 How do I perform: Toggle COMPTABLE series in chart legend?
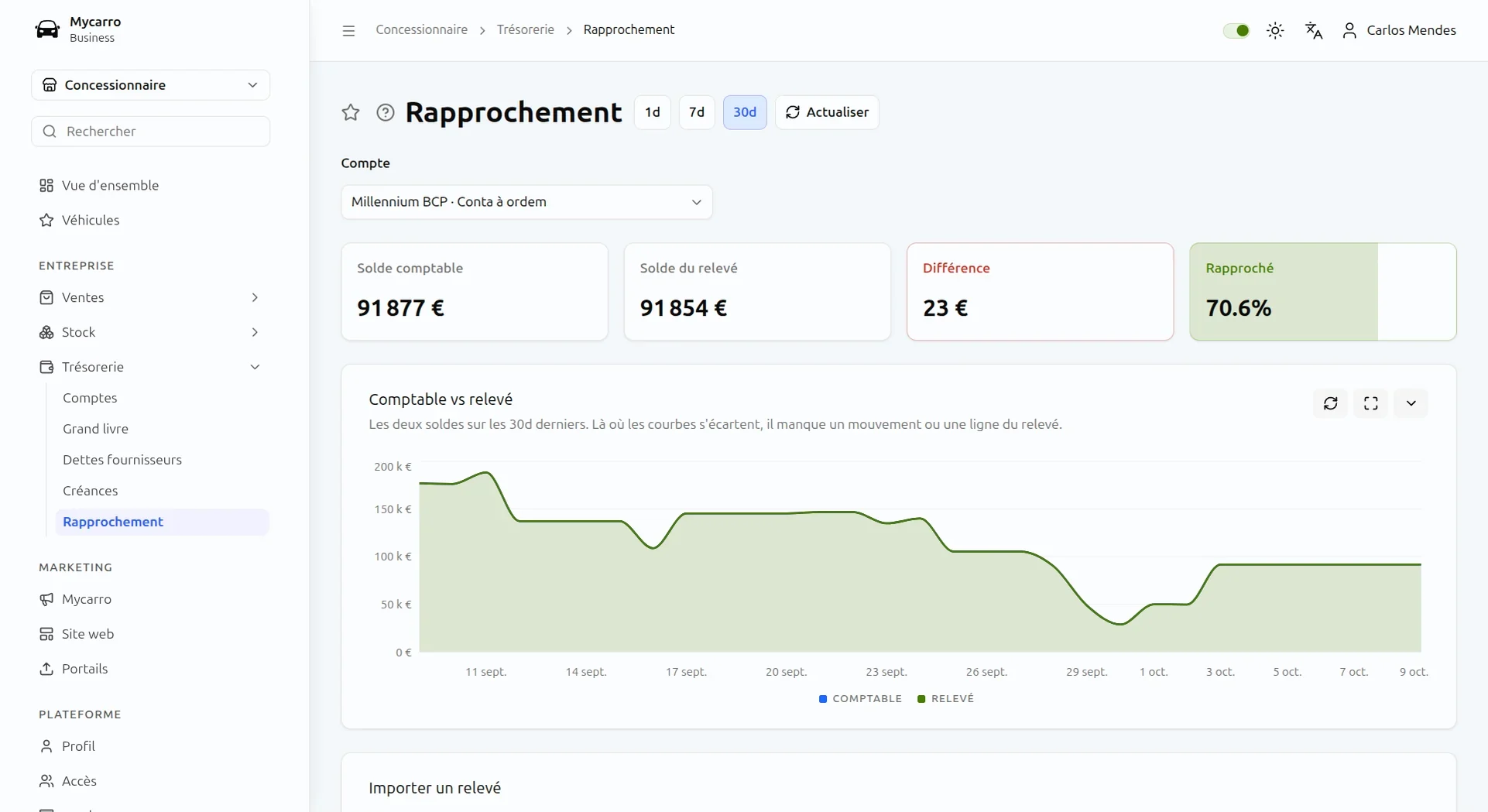tap(860, 698)
